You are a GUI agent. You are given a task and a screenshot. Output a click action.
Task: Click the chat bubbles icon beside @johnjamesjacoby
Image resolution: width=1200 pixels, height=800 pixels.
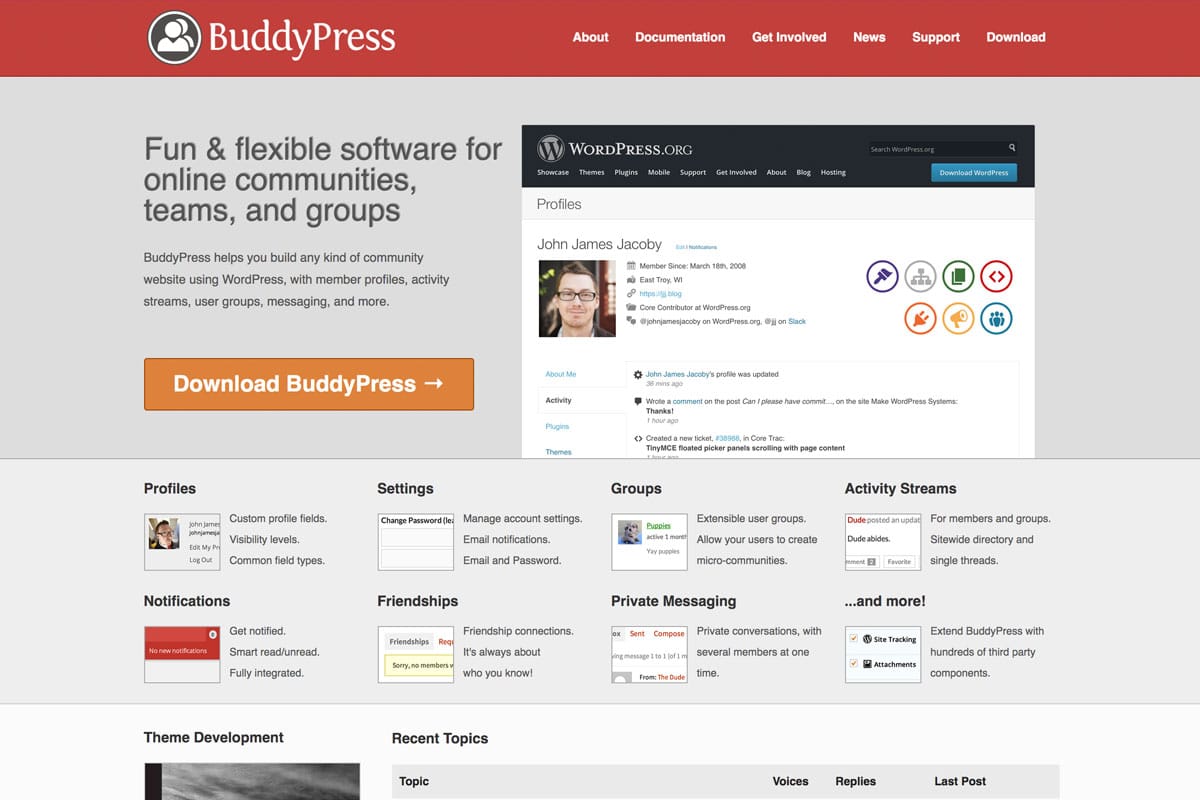(631, 321)
